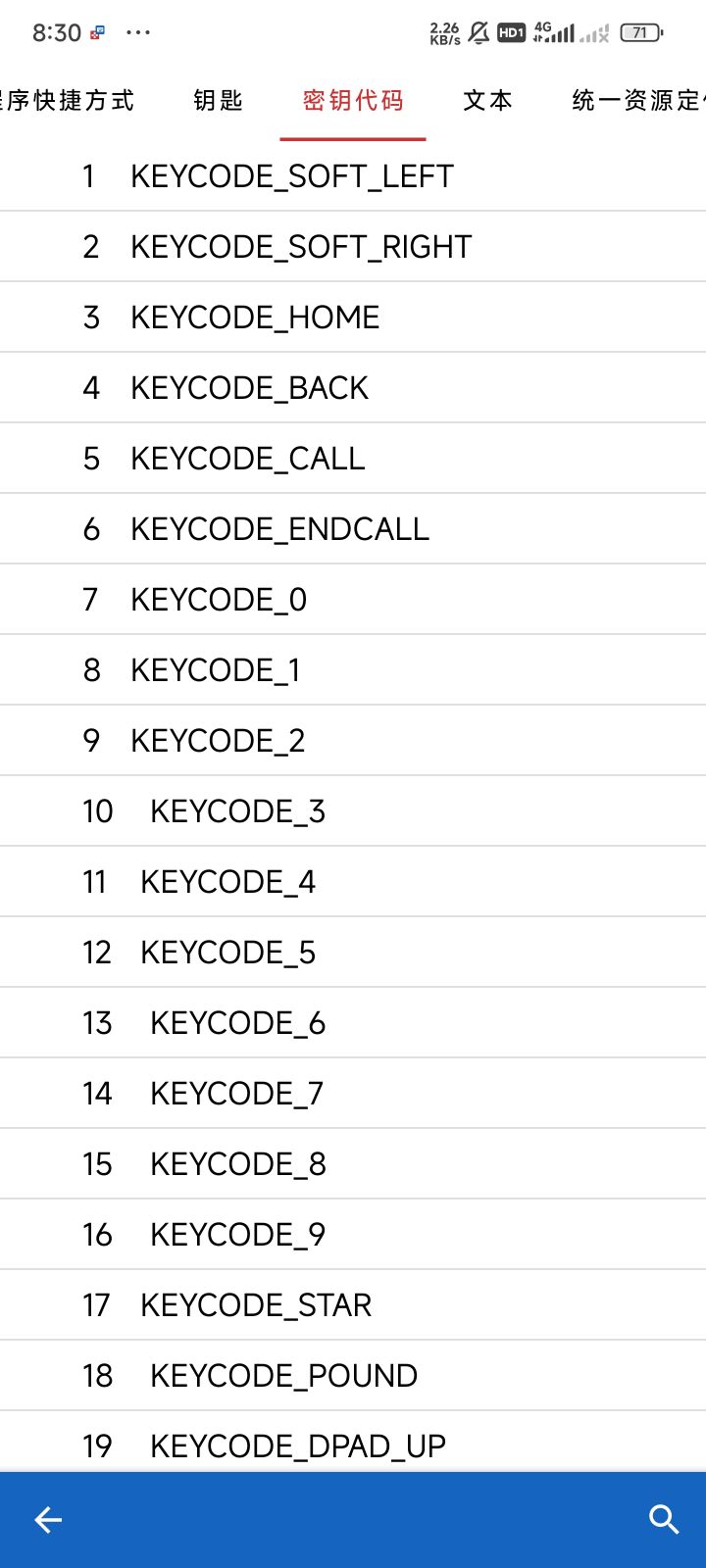Select the KEYCODE_DPAD_UP entry

297,1445
